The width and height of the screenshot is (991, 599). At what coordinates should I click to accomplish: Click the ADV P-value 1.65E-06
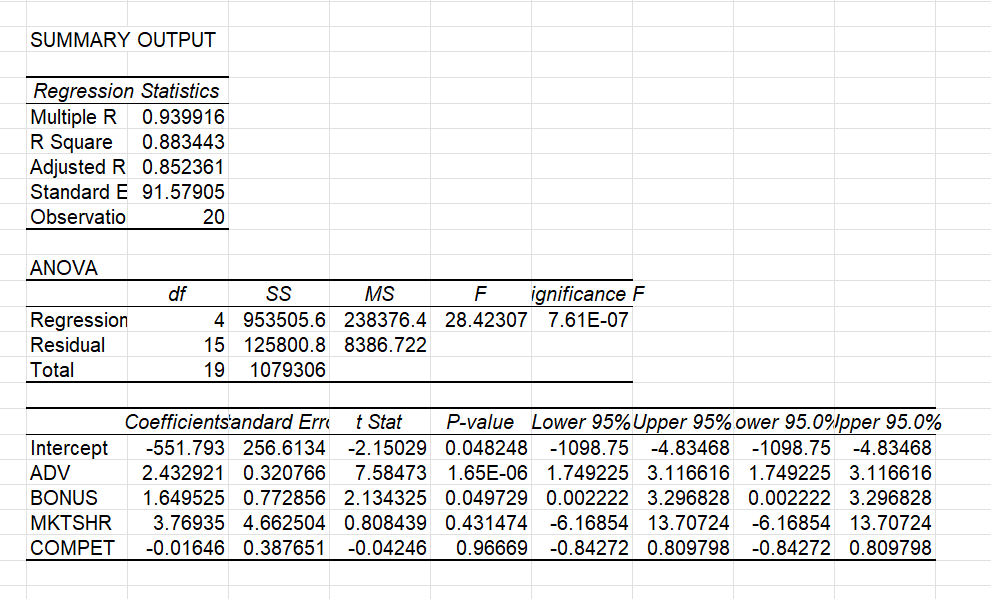point(480,473)
